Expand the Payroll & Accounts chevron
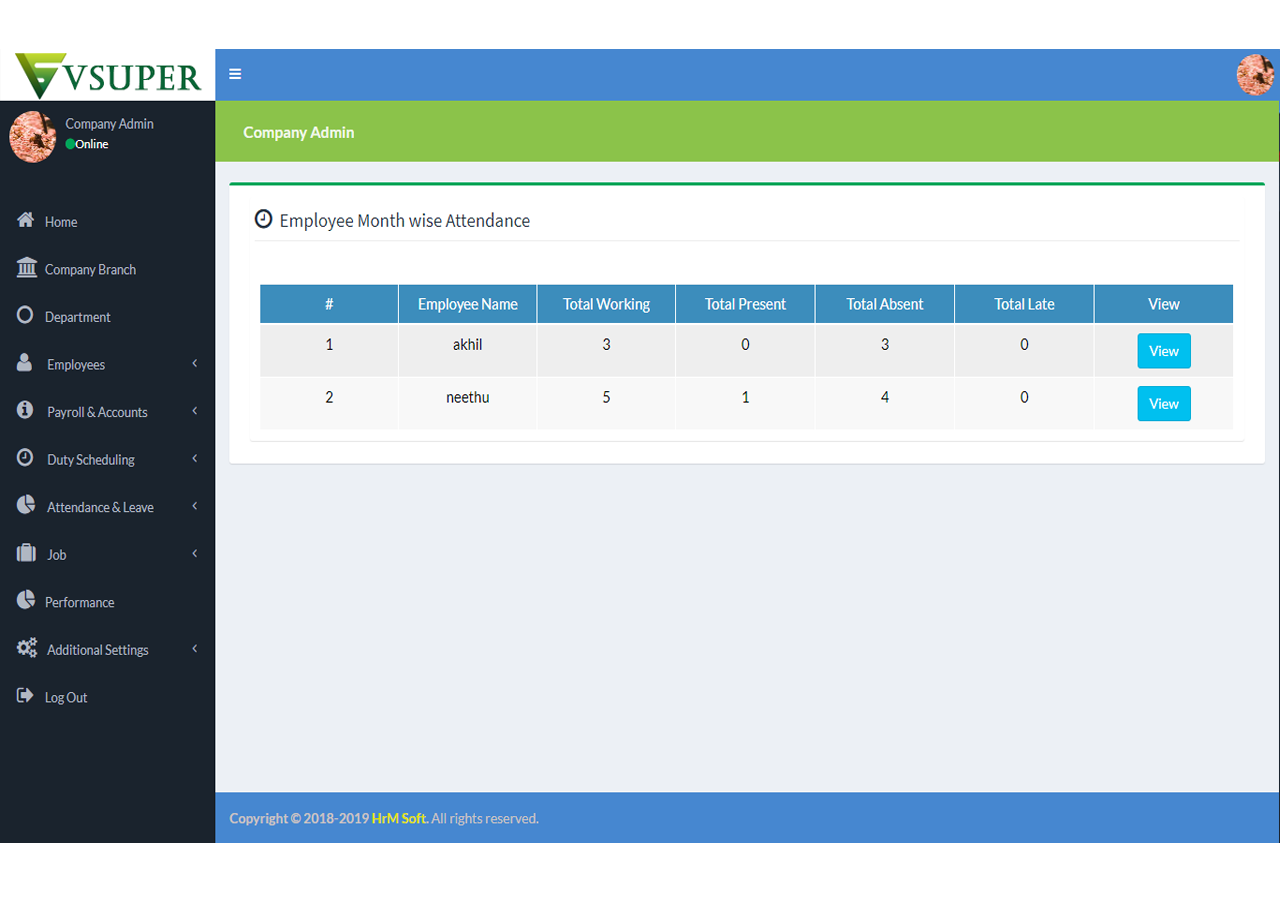Screen dimensions: 1280x900 pyautogui.click(x=195, y=411)
